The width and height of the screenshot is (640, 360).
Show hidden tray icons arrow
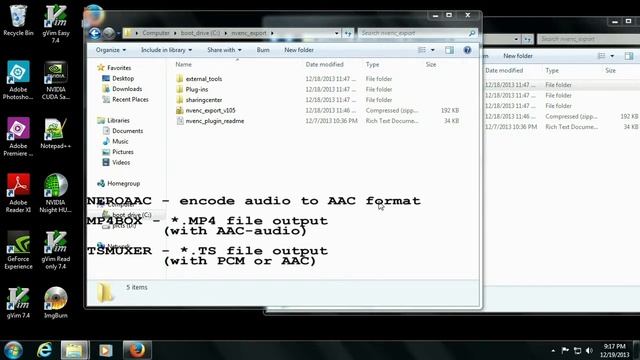coord(553,351)
